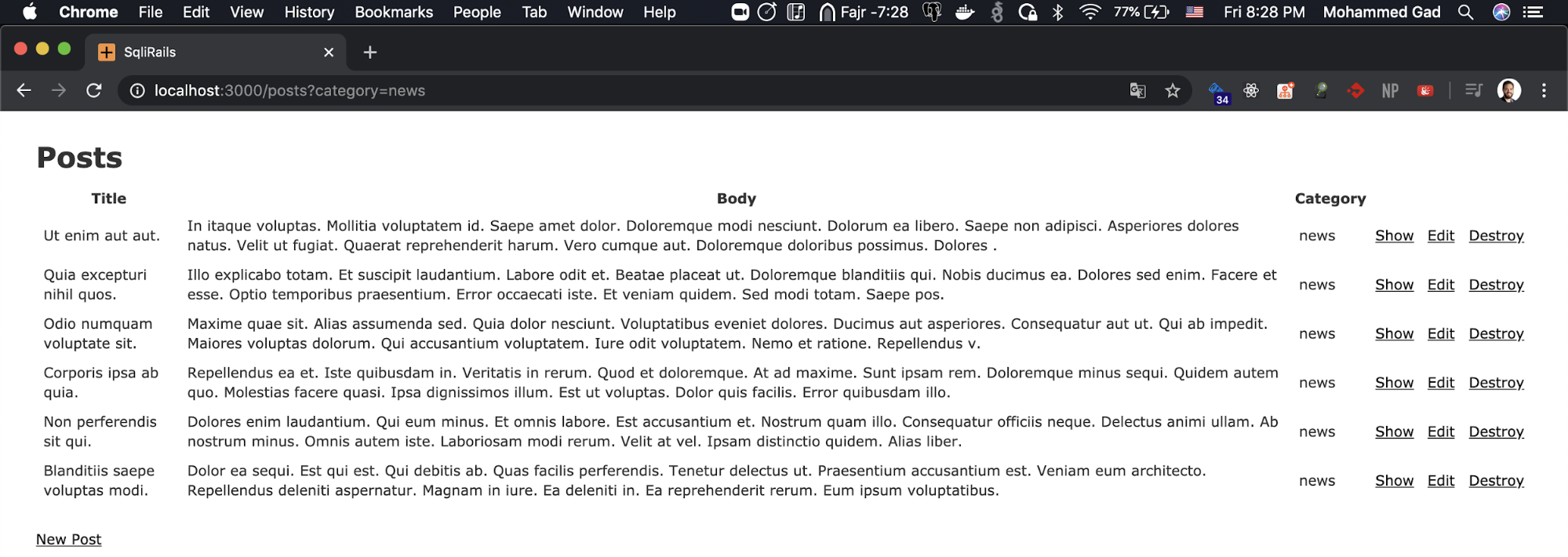Open the media controls playlist icon
The width and height of the screenshot is (1568, 557).
1474,91
